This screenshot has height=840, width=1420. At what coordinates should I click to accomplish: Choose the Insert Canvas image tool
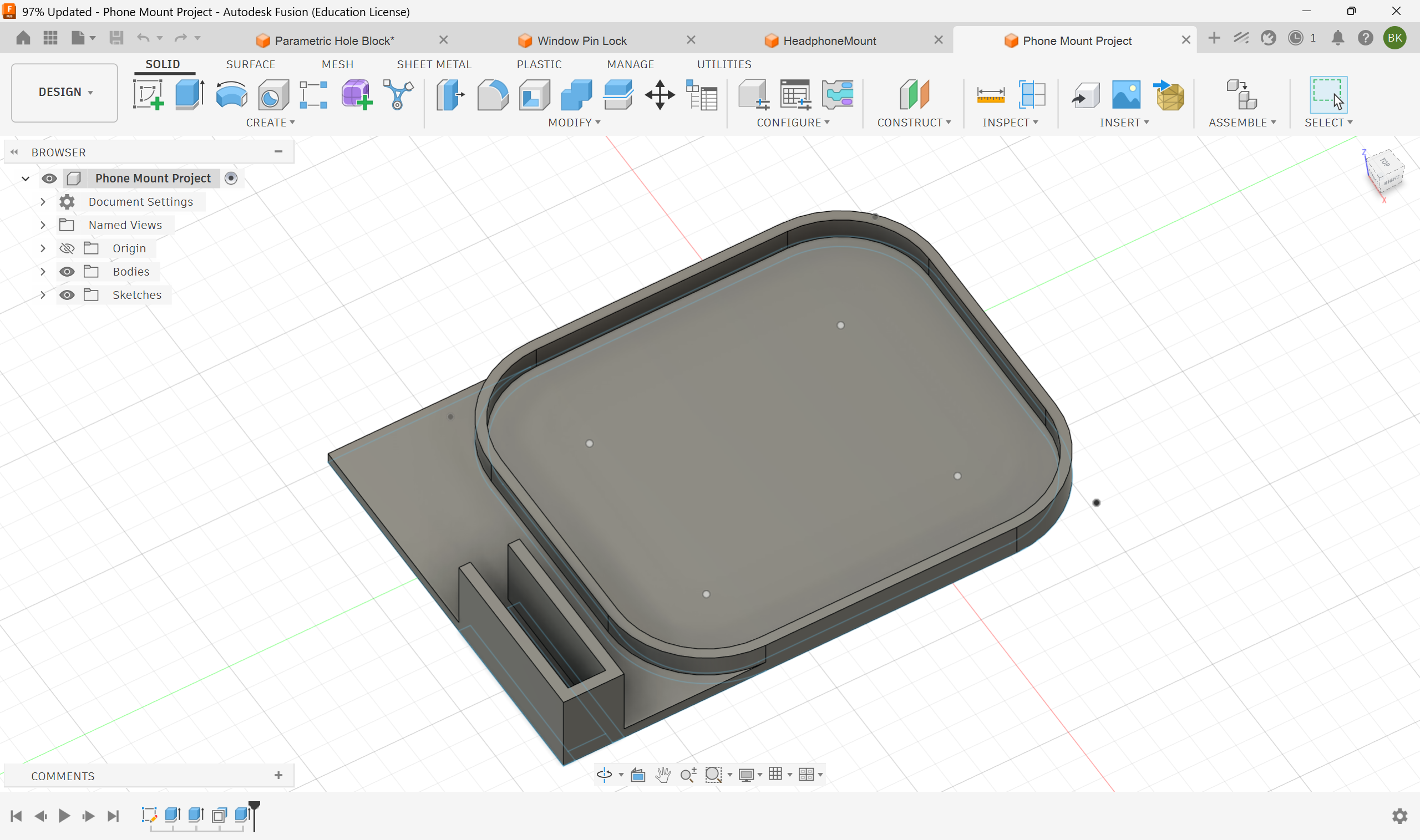pos(1125,94)
